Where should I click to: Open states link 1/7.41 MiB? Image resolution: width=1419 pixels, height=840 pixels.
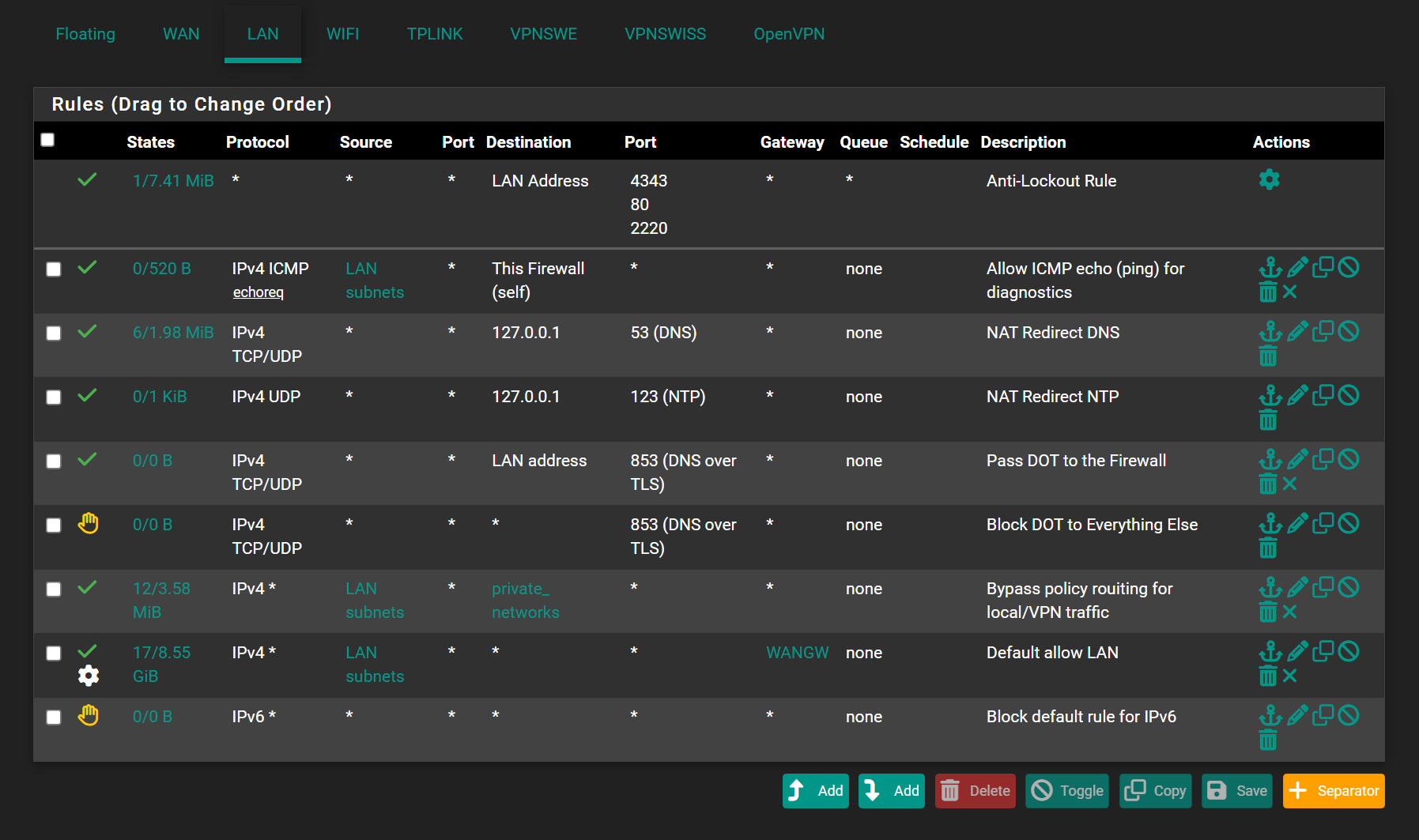click(x=173, y=181)
